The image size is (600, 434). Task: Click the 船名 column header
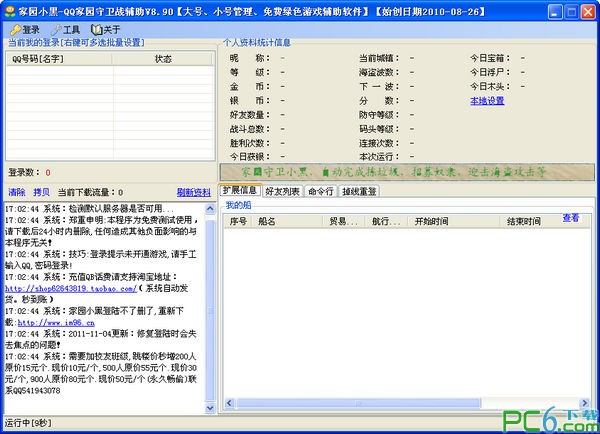287,221
